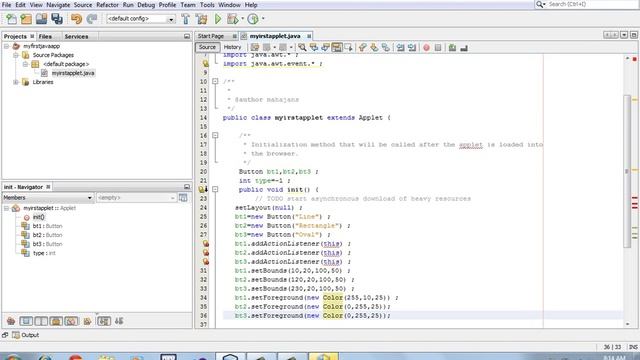The height and width of the screenshot is (360, 640).
Task: Click Stop Macro Recording square icon
Action: 438,48
